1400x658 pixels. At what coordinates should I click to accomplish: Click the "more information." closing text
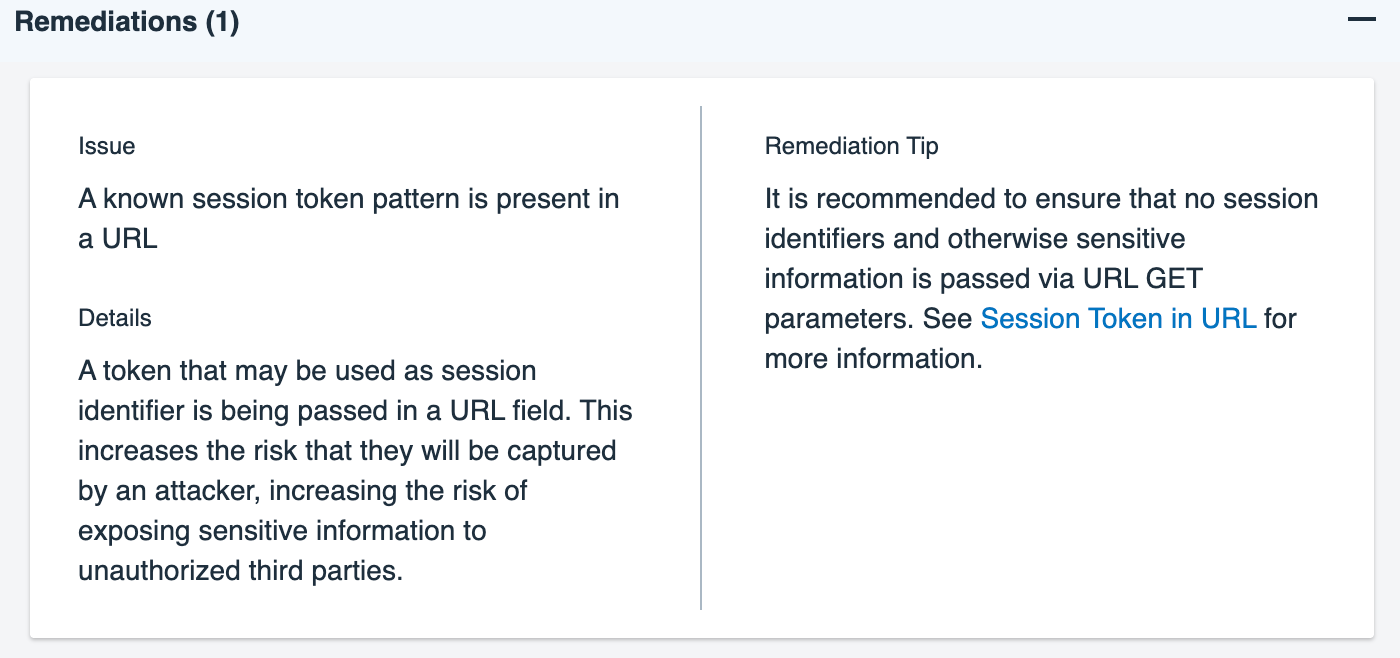click(874, 359)
